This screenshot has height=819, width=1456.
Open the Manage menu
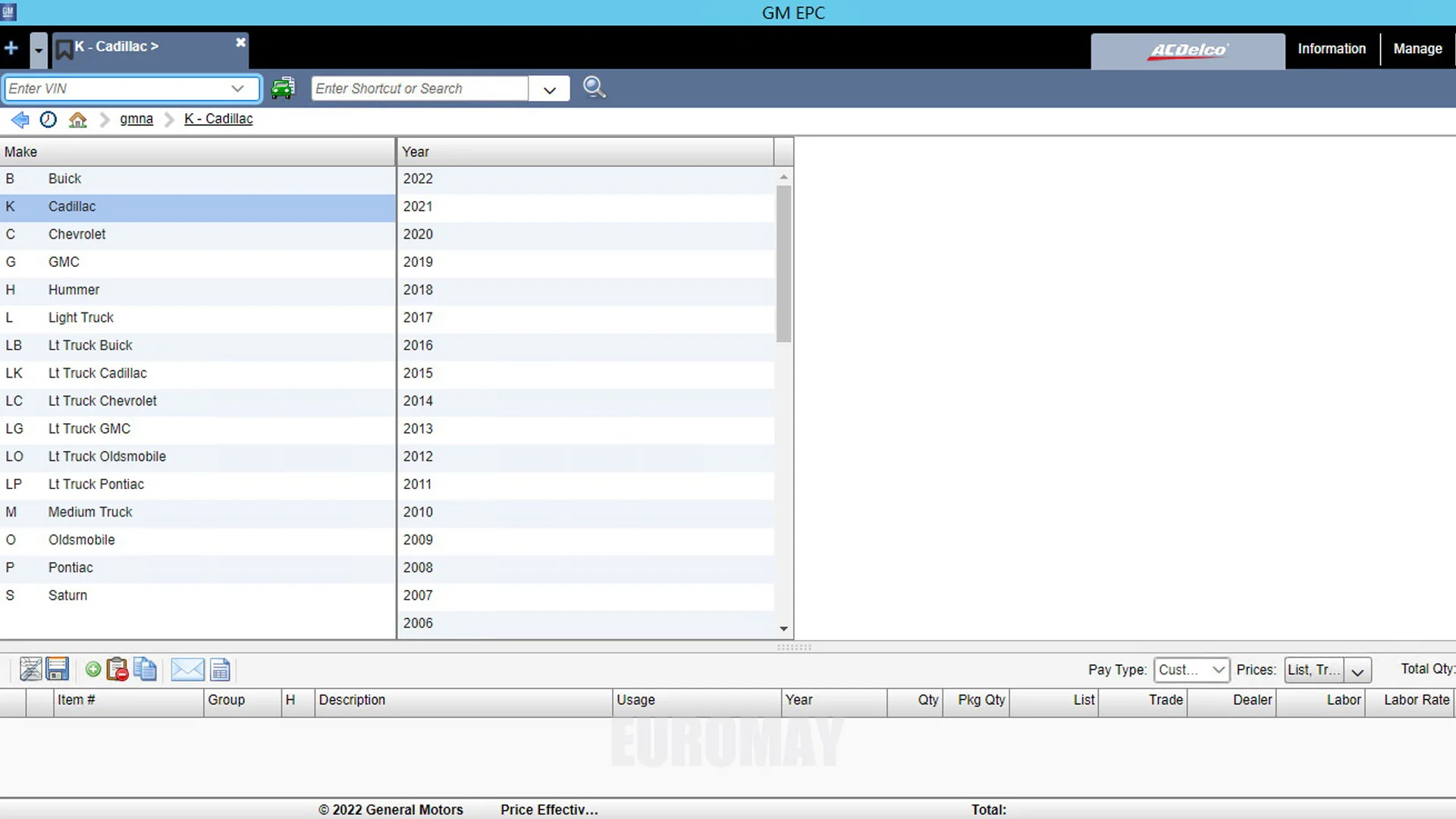pyautogui.click(x=1417, y=49)
